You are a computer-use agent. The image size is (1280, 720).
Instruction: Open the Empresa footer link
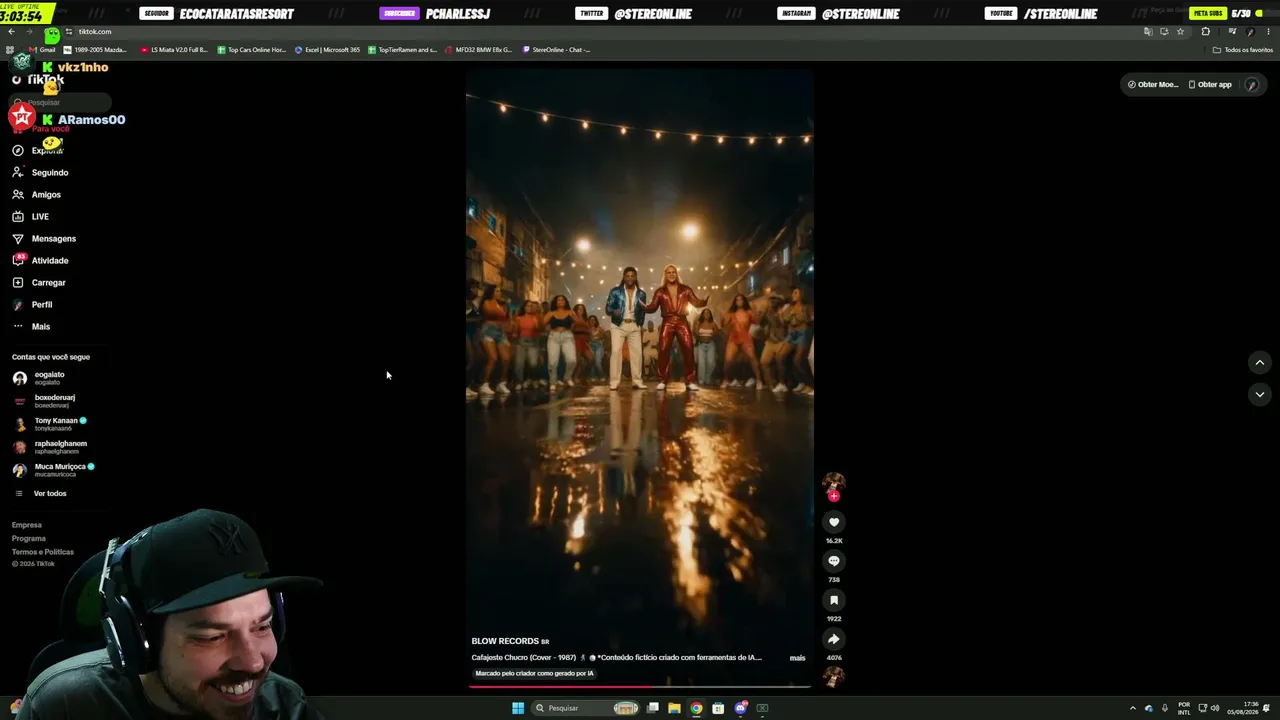tap(27, 525)
